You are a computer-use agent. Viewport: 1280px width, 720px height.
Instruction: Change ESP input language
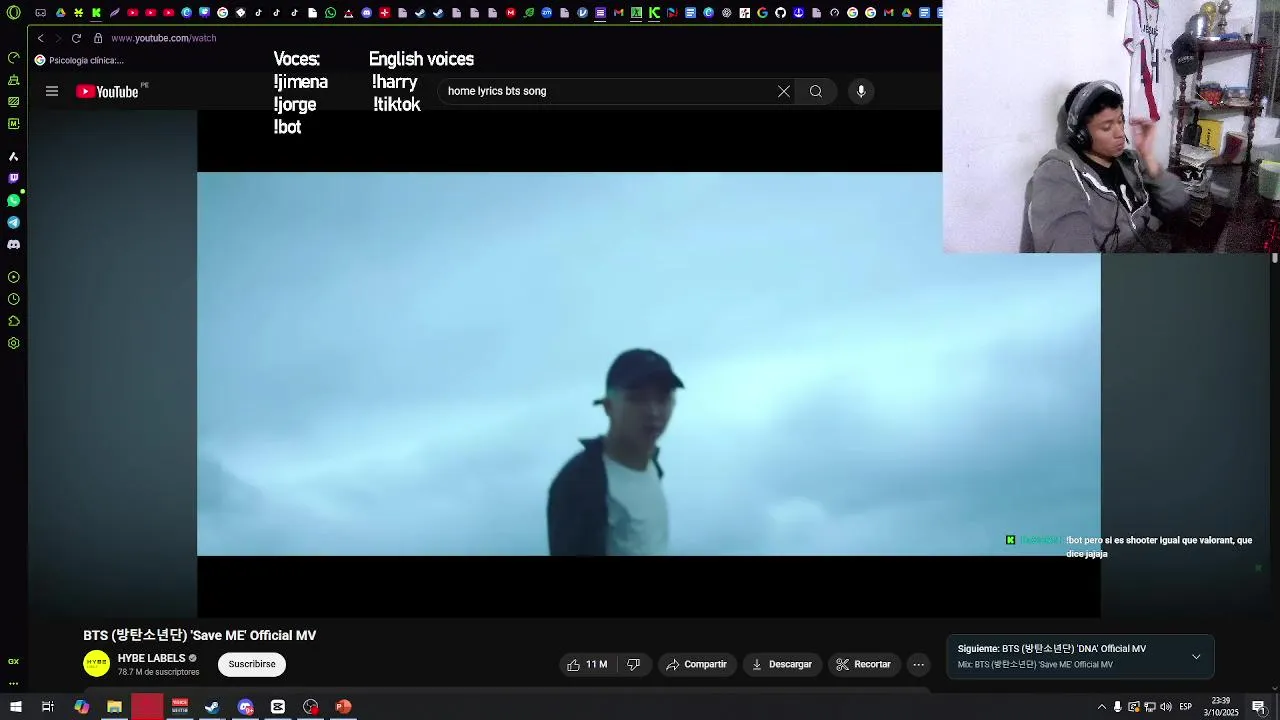pyautogui.click(x=1186, y=707)
